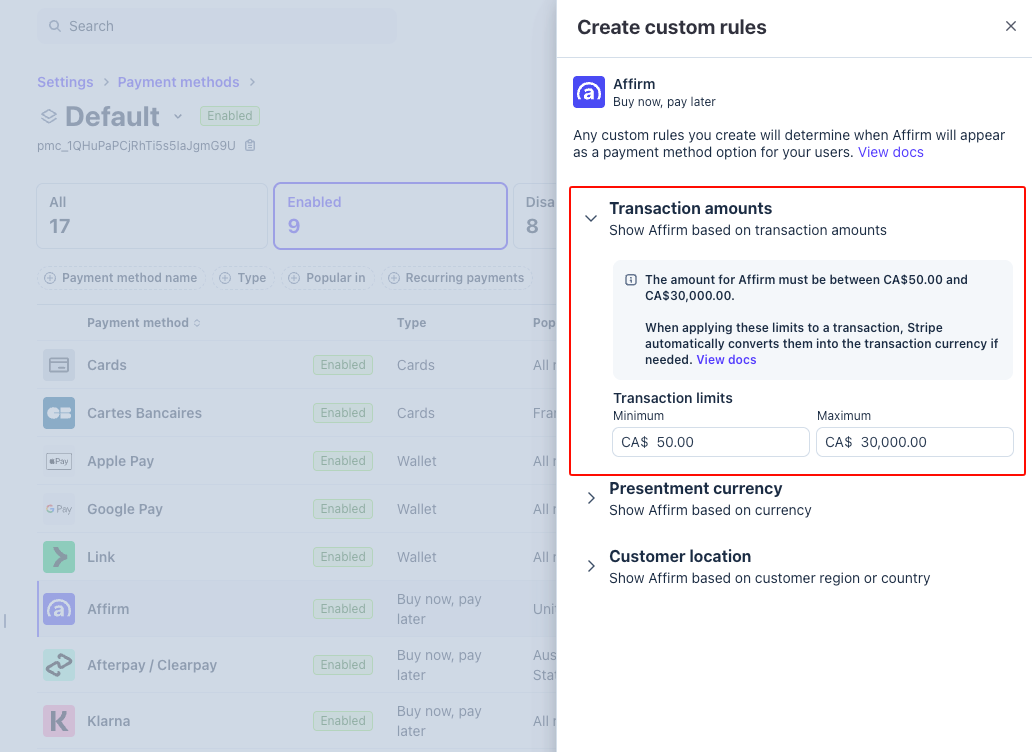Click the Apple Pay icon
1032x752 pixels.
[x=59, y=461]
